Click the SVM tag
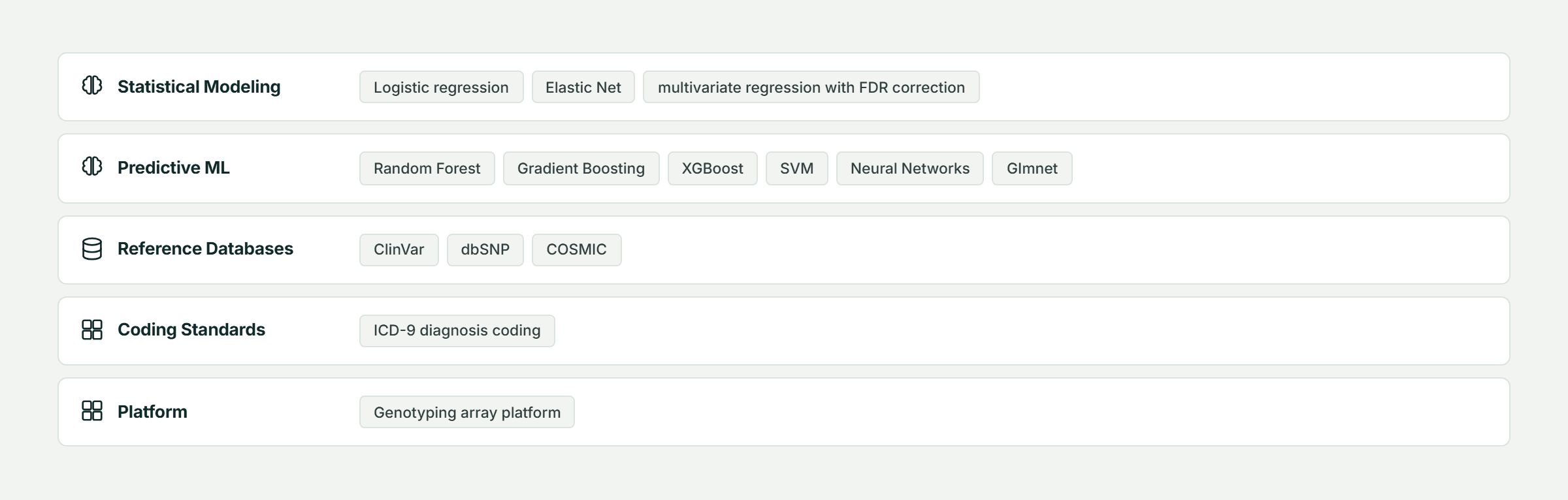The height and width of the screenshot is (500, 1568). coord(796,168)
